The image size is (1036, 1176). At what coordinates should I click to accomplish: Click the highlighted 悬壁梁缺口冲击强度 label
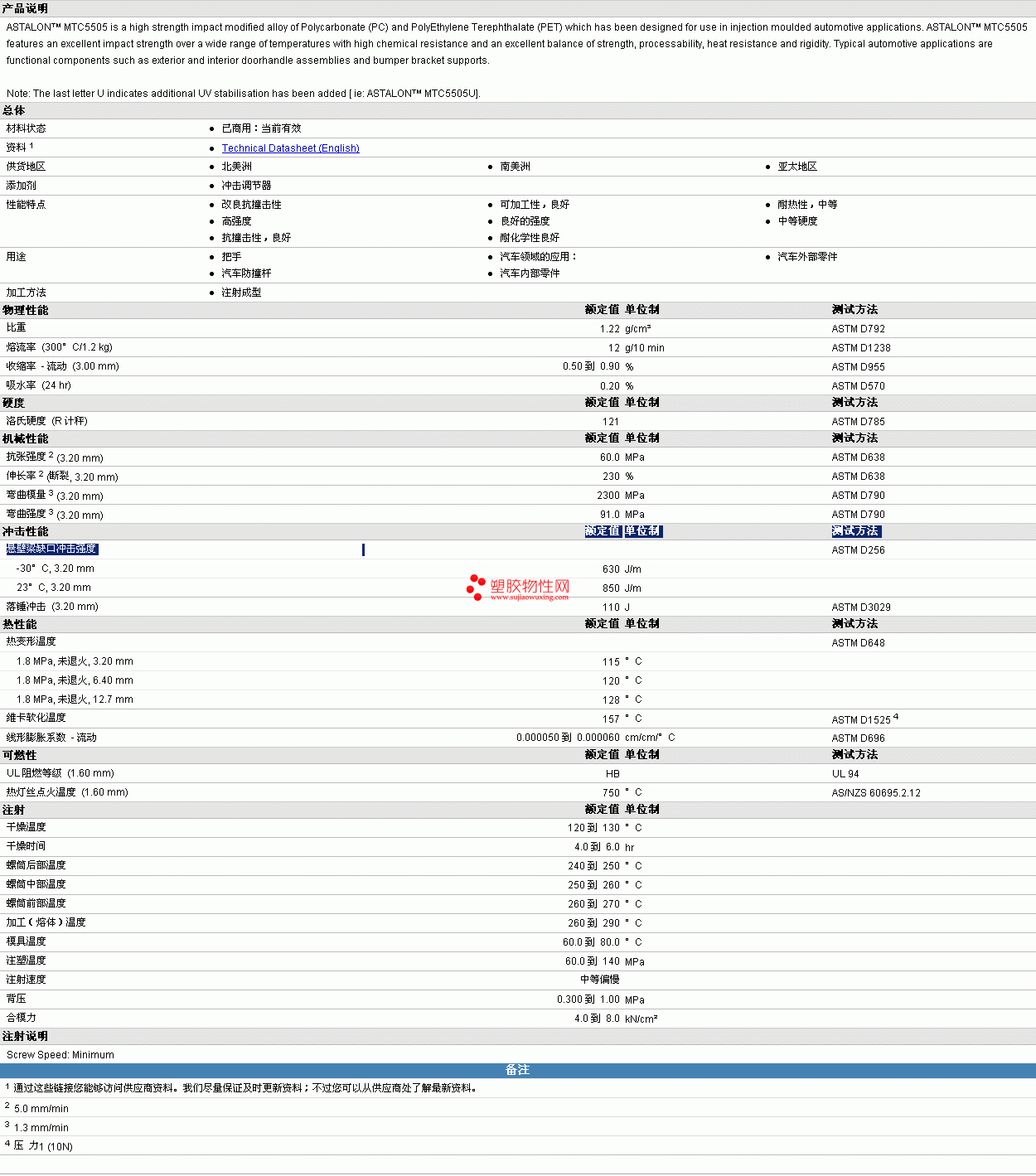[52, 549]
